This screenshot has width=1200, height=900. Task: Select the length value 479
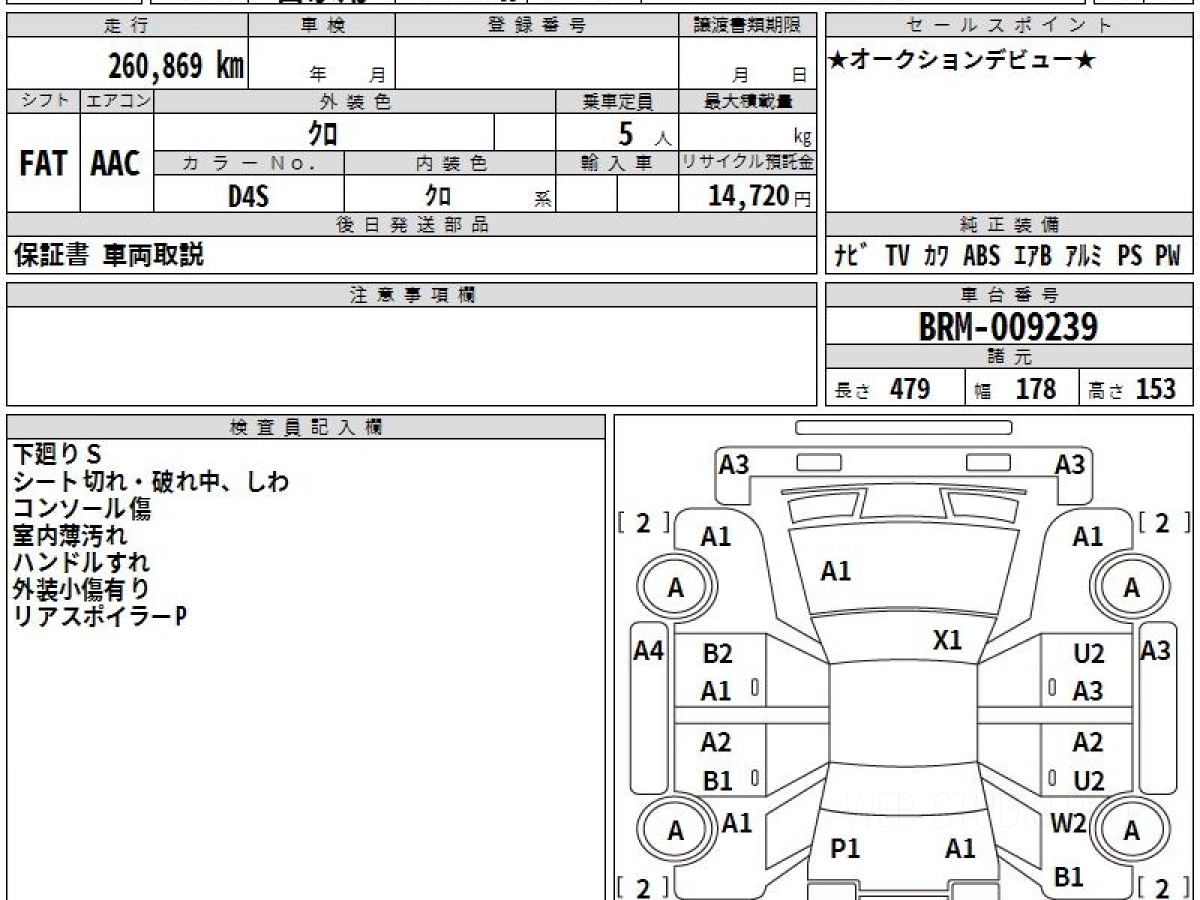pos(910,389)
